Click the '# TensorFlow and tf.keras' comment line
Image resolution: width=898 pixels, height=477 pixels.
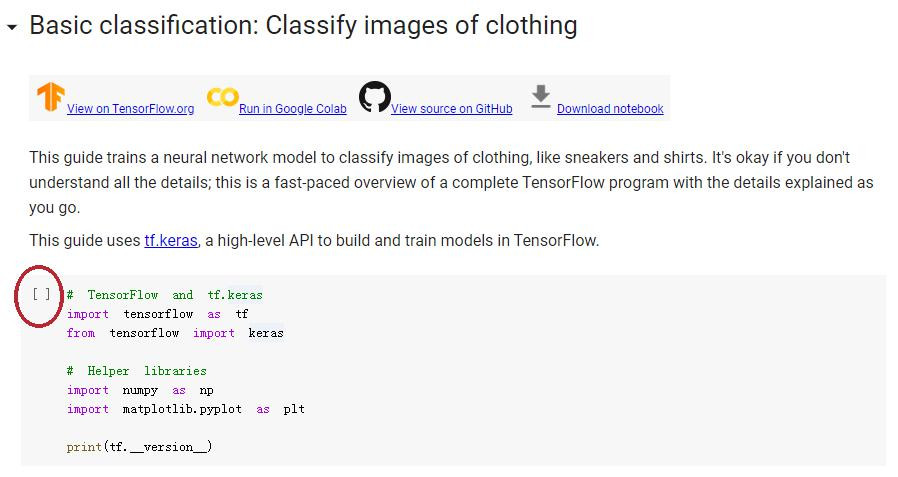tap(164, 295)
